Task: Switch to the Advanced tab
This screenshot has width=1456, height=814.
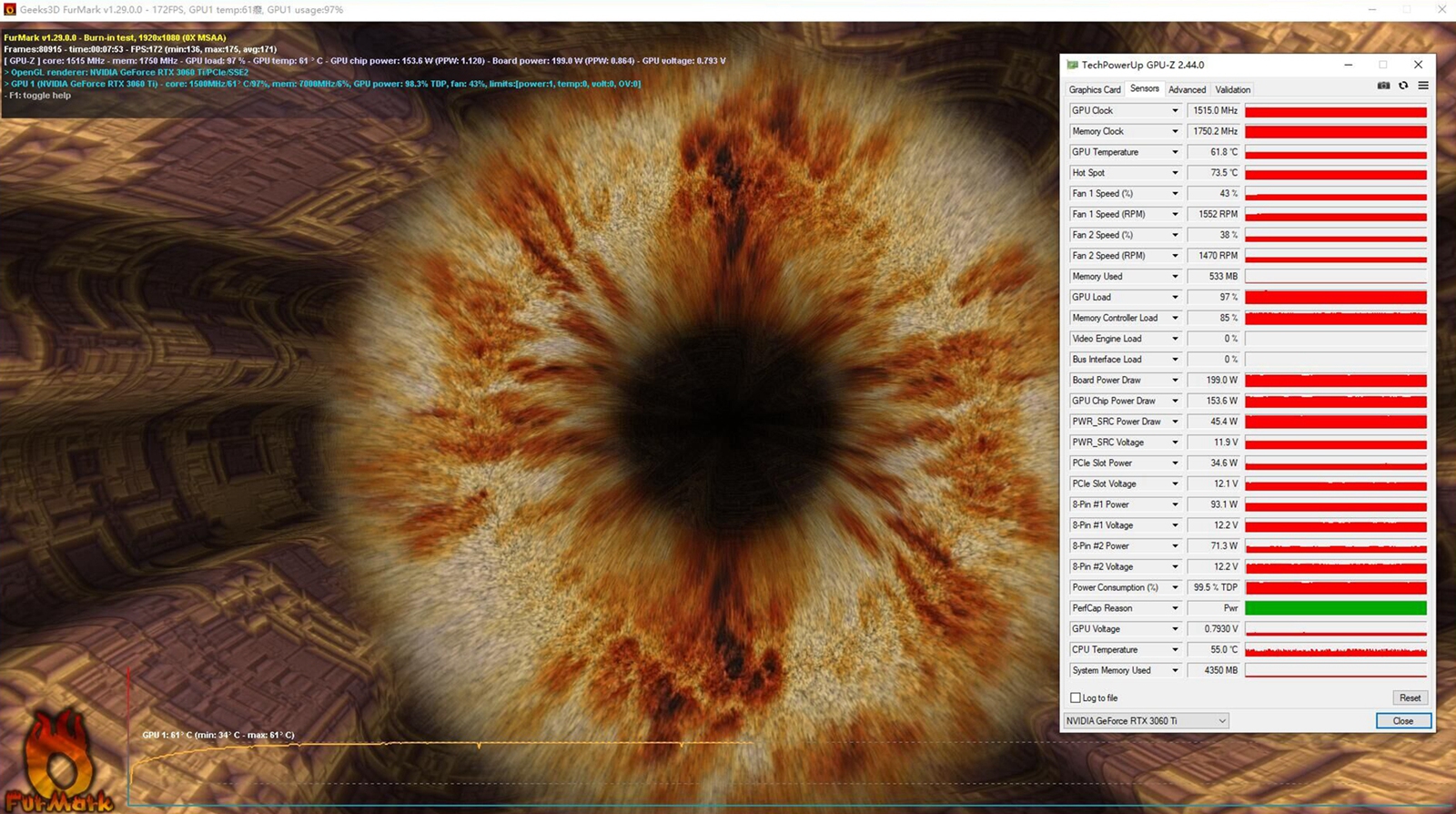Action: pos(1187,89)
